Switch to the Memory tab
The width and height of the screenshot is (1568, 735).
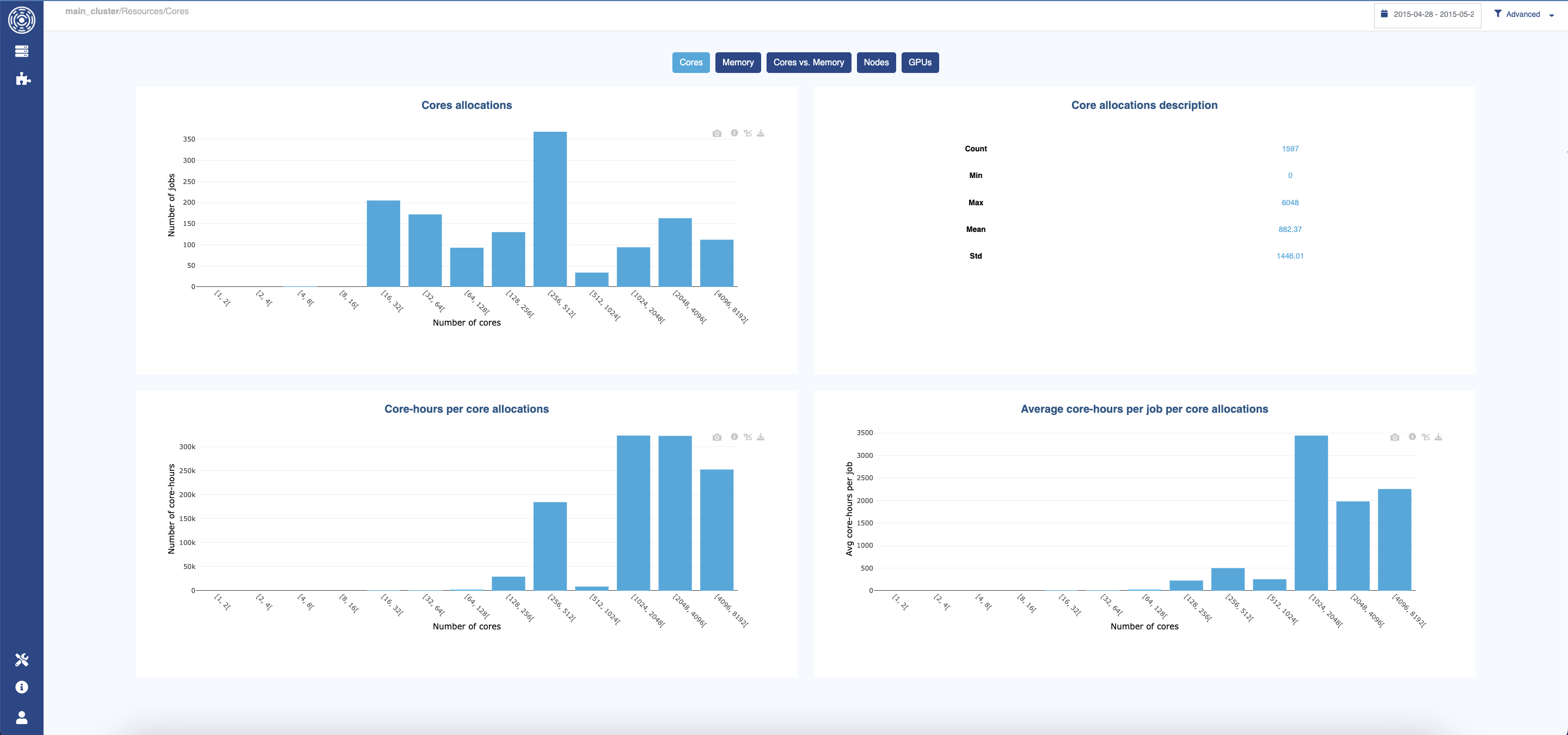(738, 62)
